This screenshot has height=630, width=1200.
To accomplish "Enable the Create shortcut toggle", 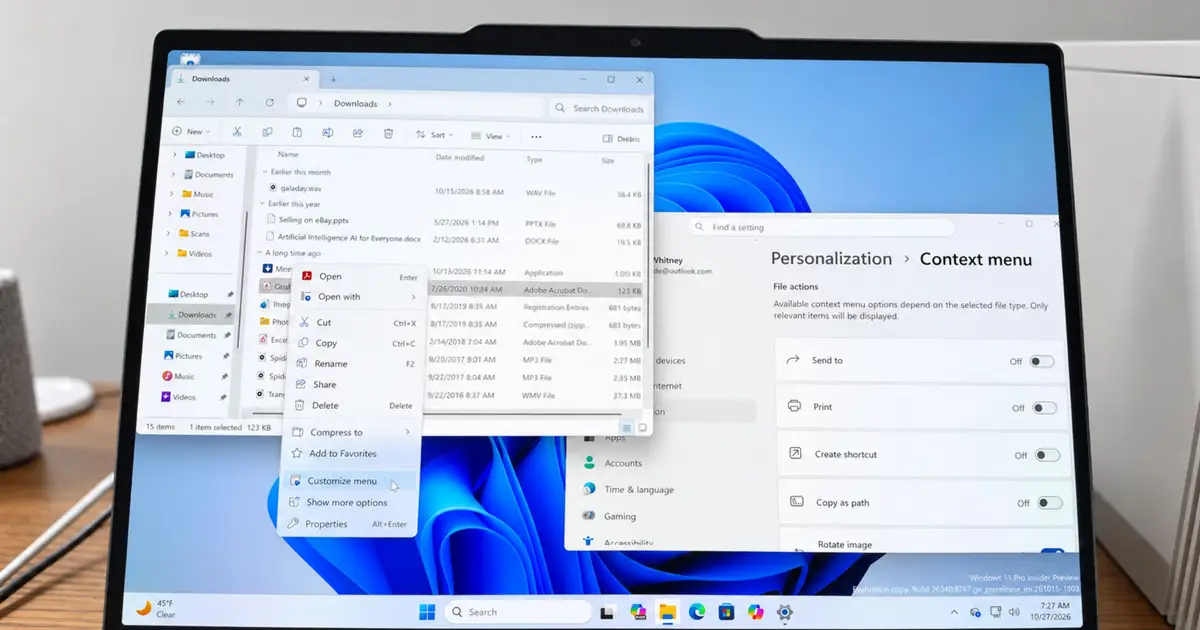I will [1047, 455].
